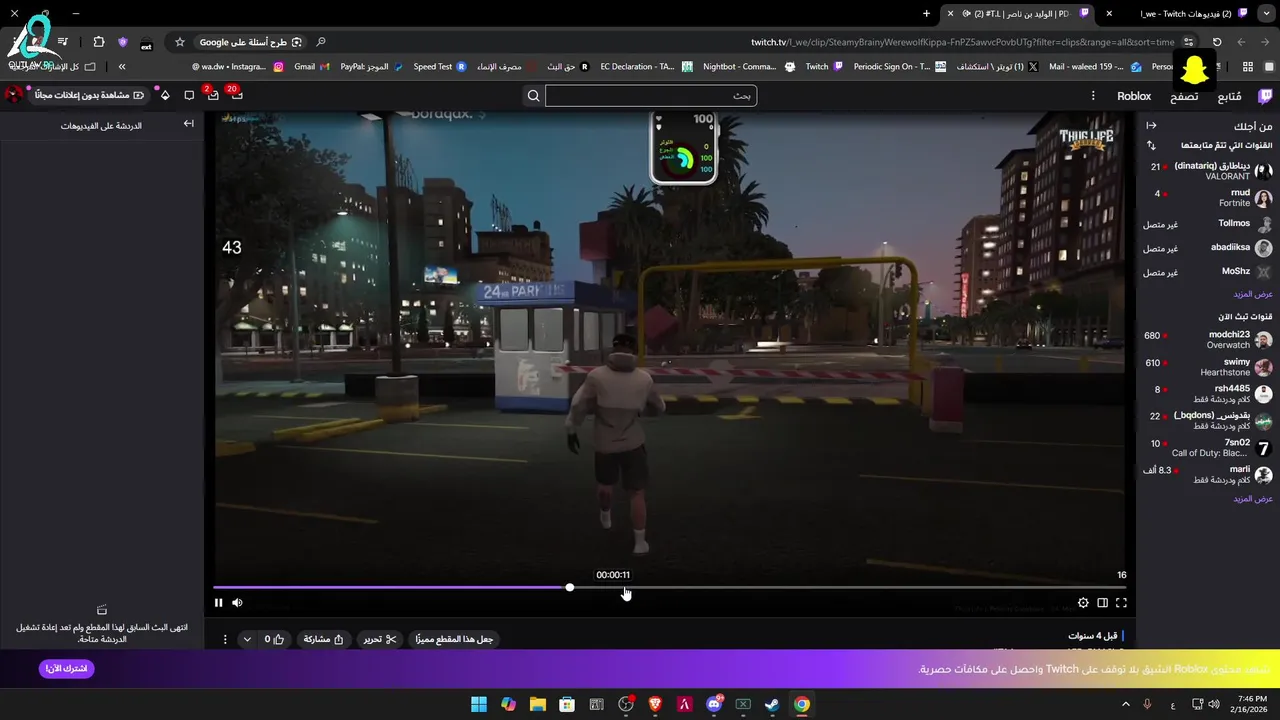Viewport: 1280px width, 720px height.
Task: Show more live channels عرض المزيد
Action: (1252, 498)
